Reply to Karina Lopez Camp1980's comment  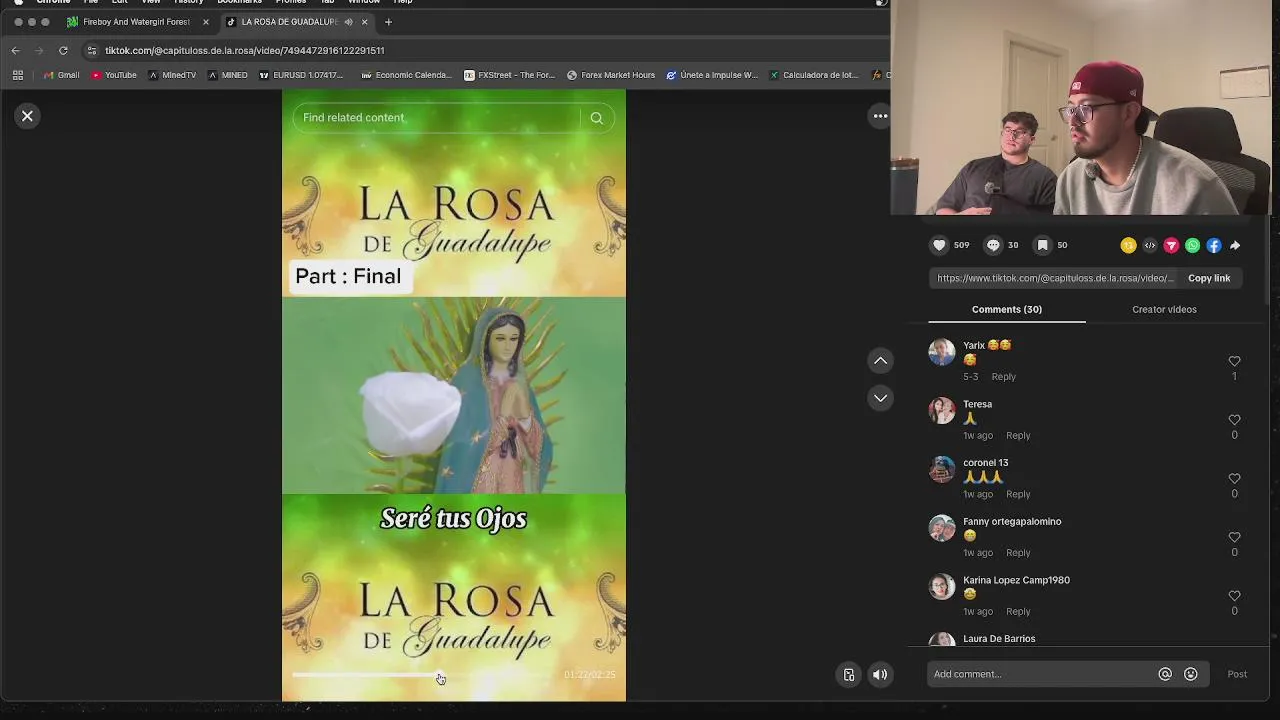(1018, 611)
